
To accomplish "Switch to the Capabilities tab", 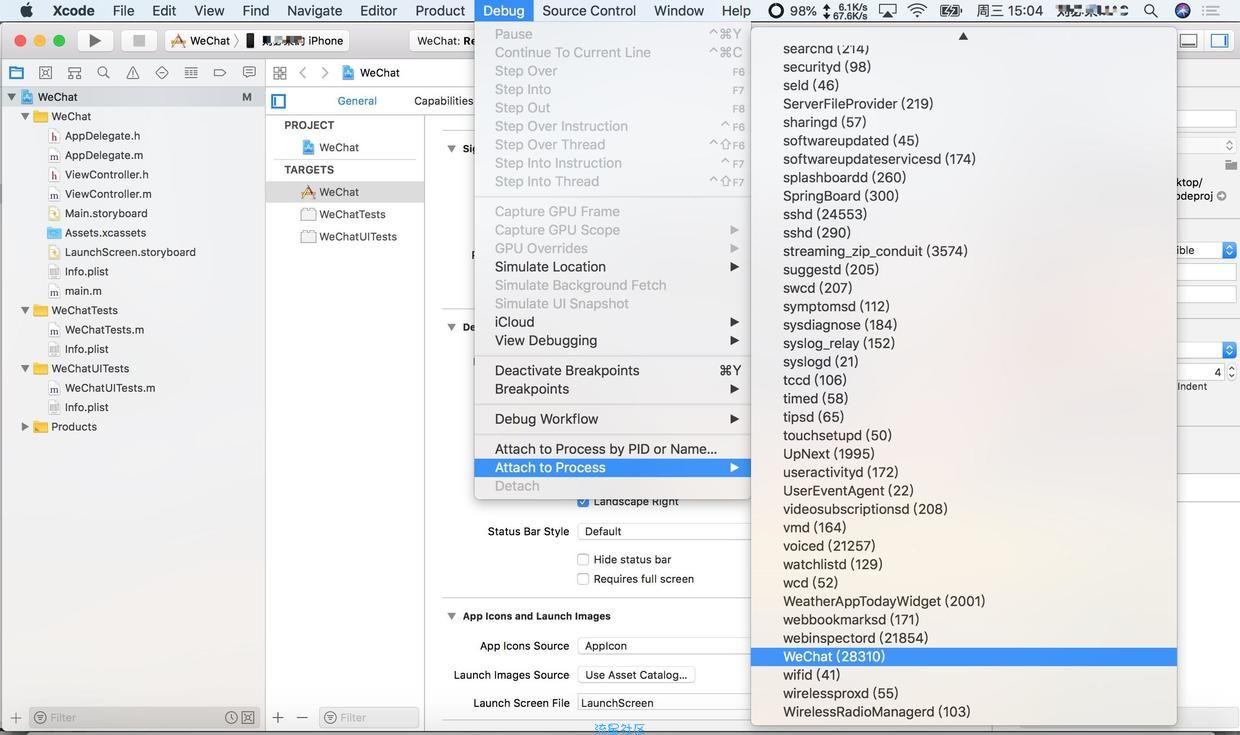I will [x=443, y=101].
